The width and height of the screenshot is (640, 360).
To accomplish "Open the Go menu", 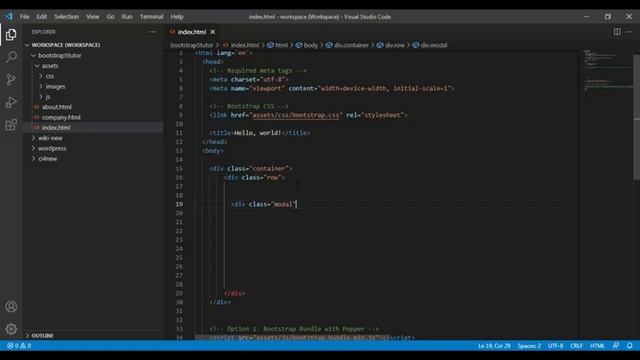I will click(111, 17).
